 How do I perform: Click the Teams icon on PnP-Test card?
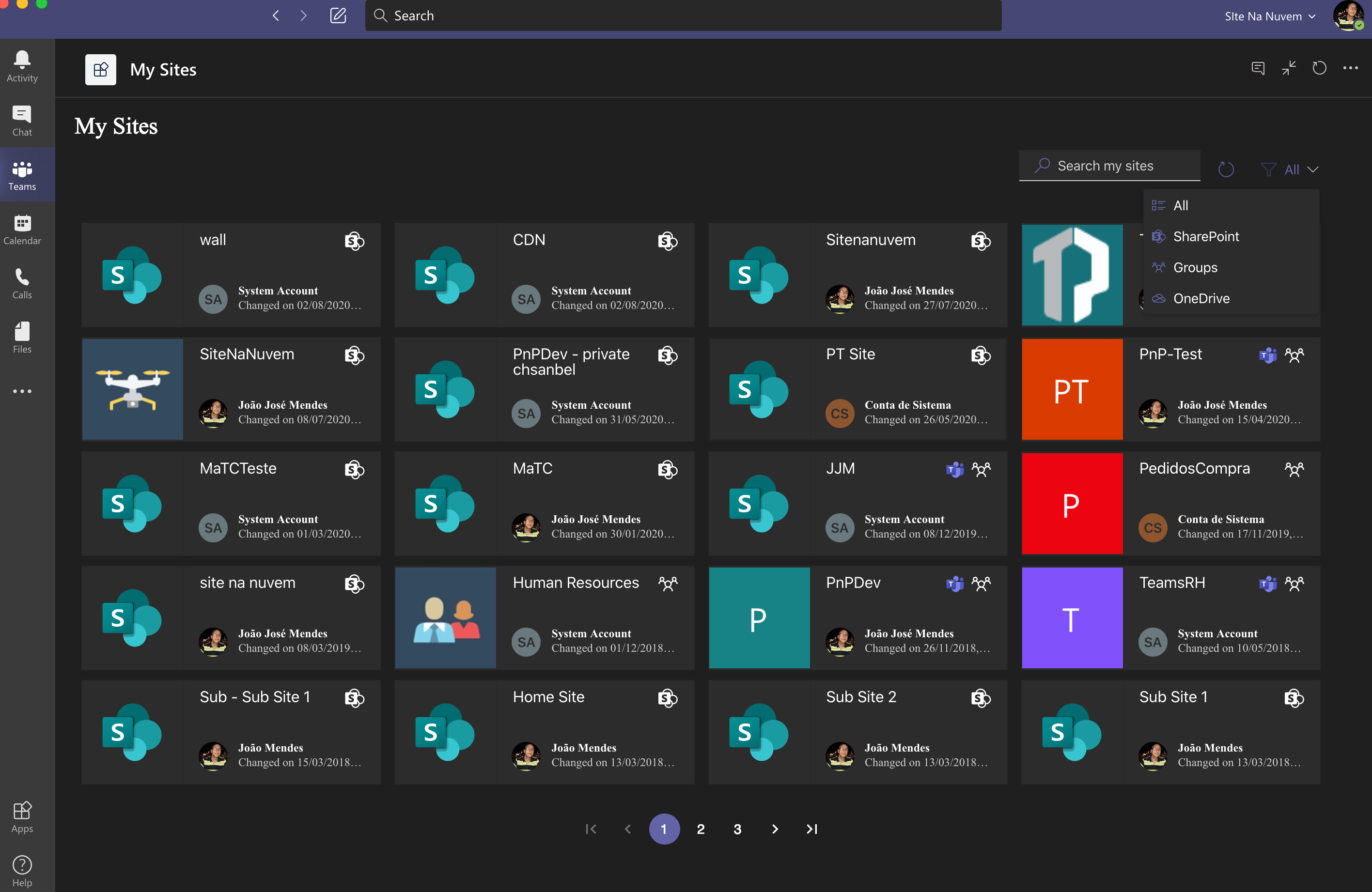click(1268, 355)
